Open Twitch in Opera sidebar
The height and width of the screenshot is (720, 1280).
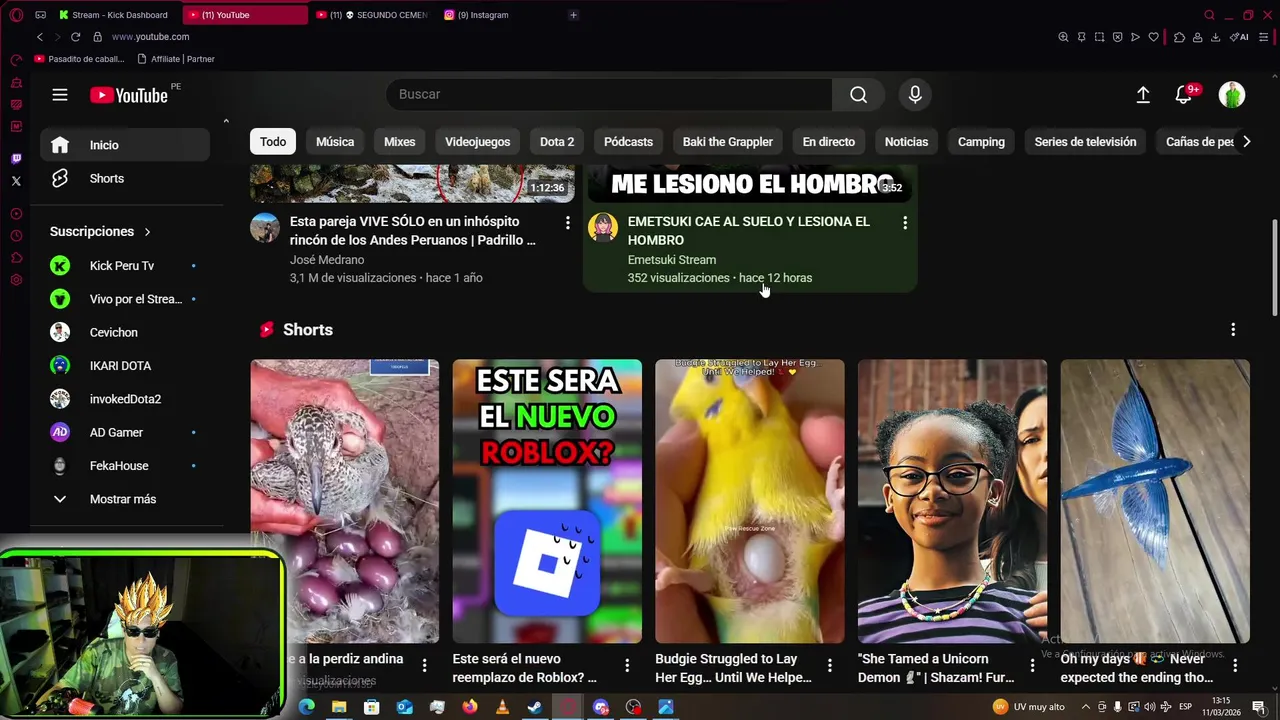tap(16, 159)
